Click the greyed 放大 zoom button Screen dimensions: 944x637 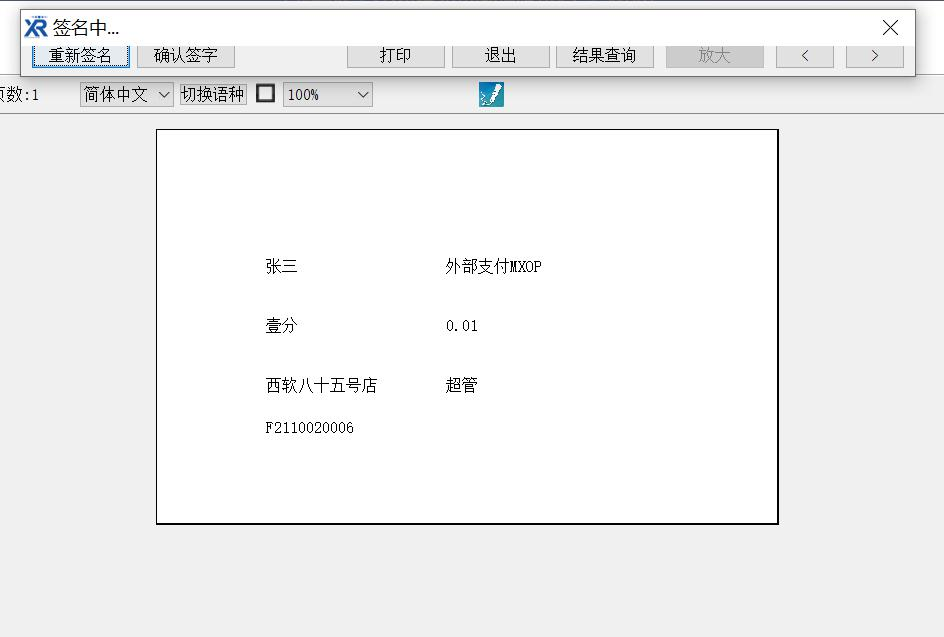pos(715,56)
